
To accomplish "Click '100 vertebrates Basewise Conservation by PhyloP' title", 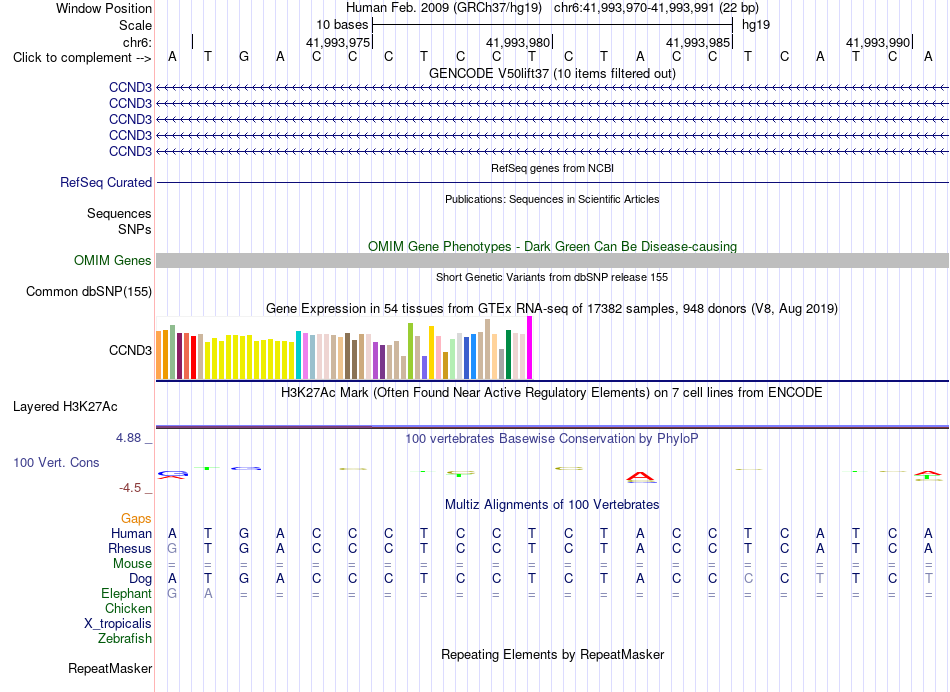I will tap(552, 439).
